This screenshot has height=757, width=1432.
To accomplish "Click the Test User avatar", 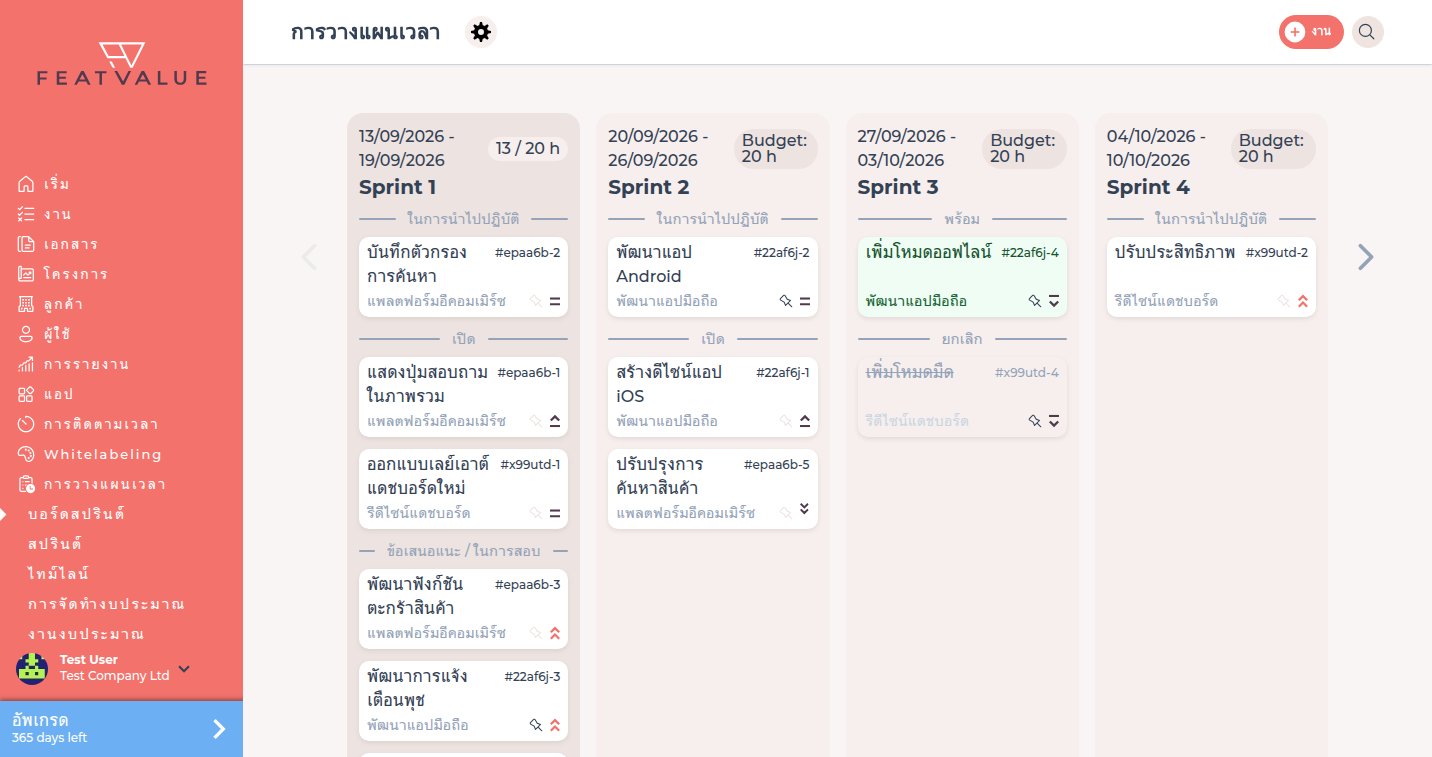I will tap(32, 668).
